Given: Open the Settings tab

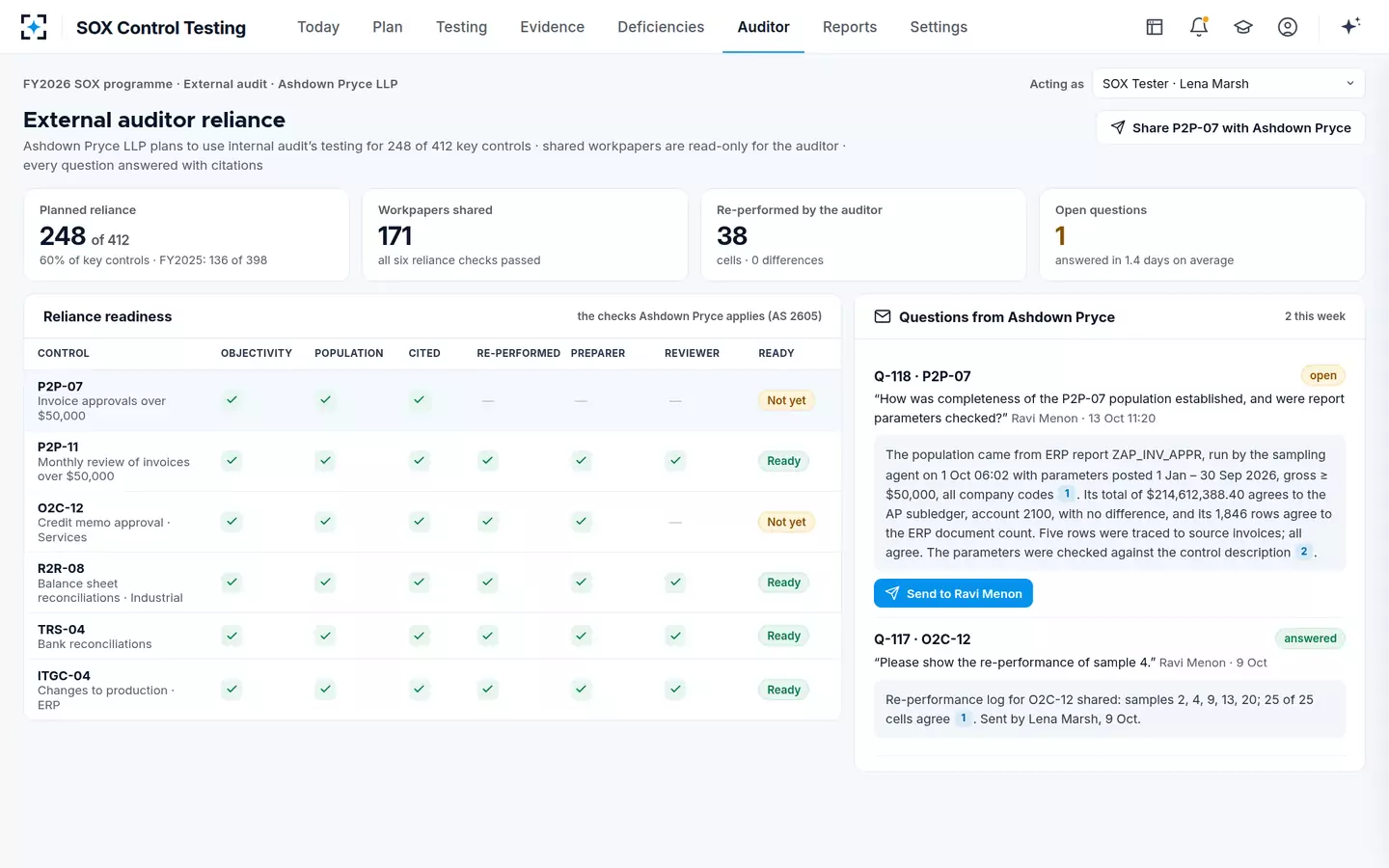Looking at the screenshot, I should (x=939, y=27).
